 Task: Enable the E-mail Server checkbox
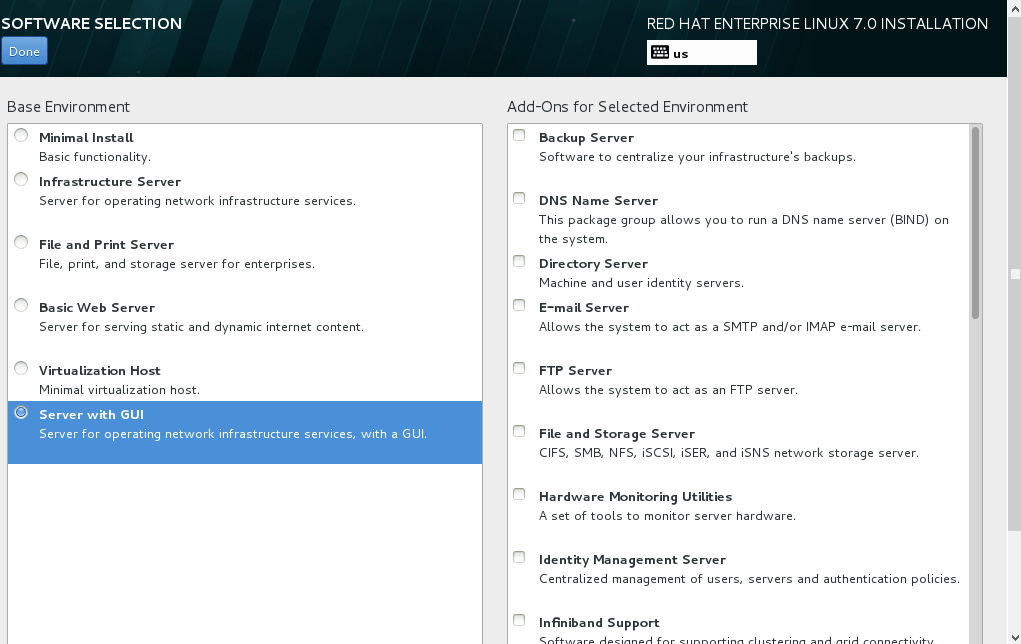click(519, 305)
